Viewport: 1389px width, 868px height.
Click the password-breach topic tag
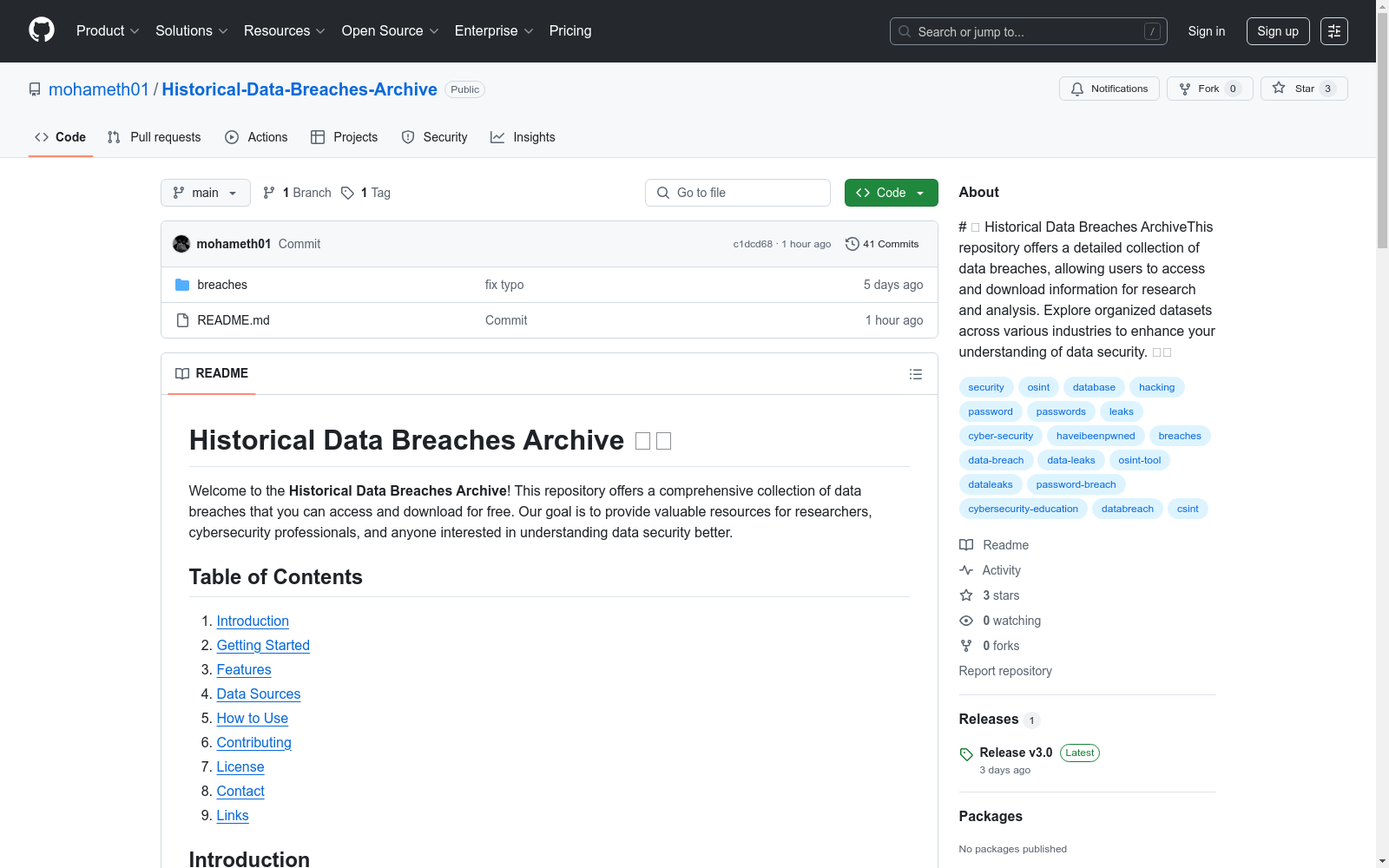tap(1076, 484)
